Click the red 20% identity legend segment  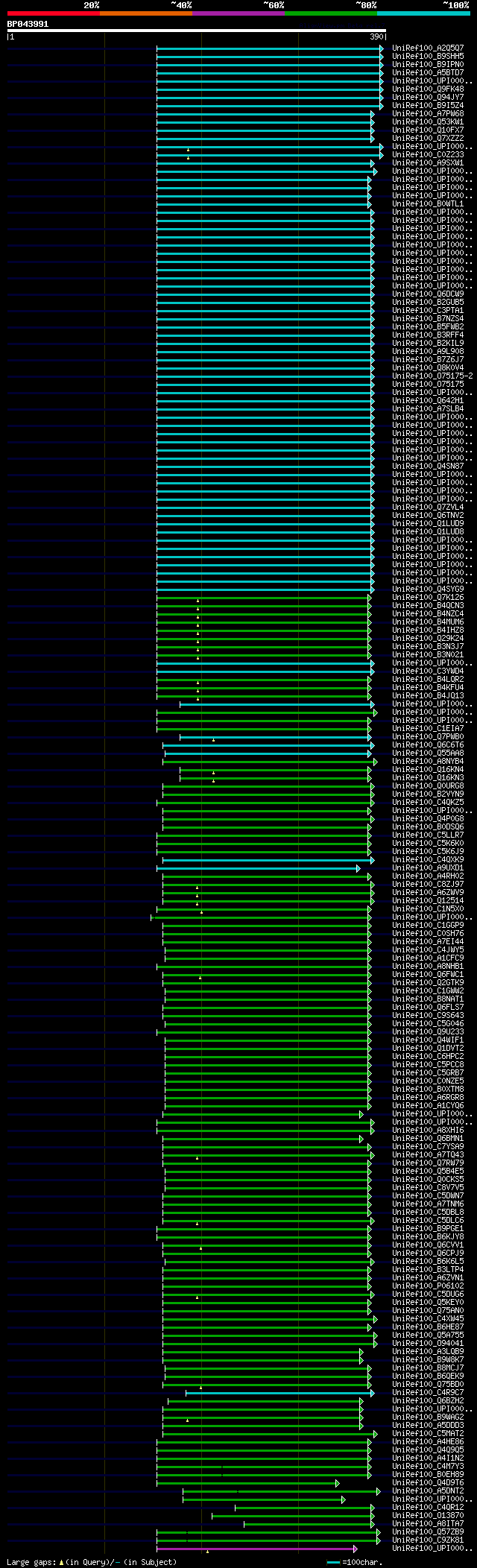[54, 13]
